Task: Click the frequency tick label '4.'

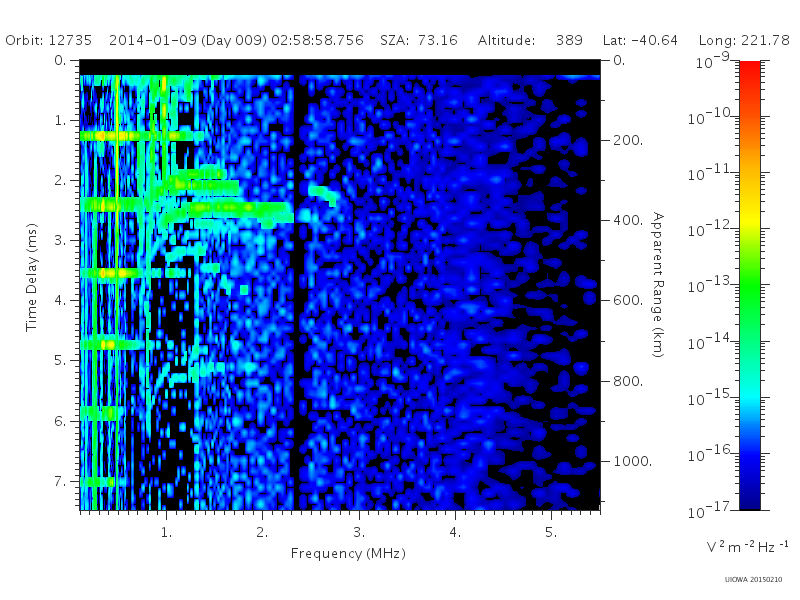Action: pyautogui.click(x=455, y=532)
